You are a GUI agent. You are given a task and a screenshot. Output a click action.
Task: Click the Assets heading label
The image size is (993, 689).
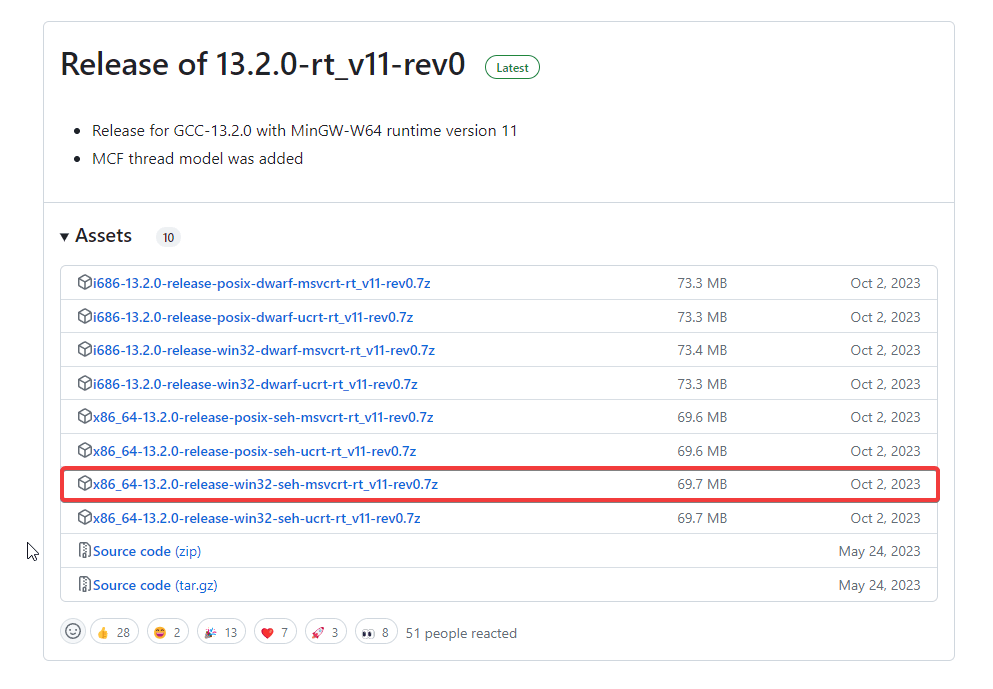point(103,236)
